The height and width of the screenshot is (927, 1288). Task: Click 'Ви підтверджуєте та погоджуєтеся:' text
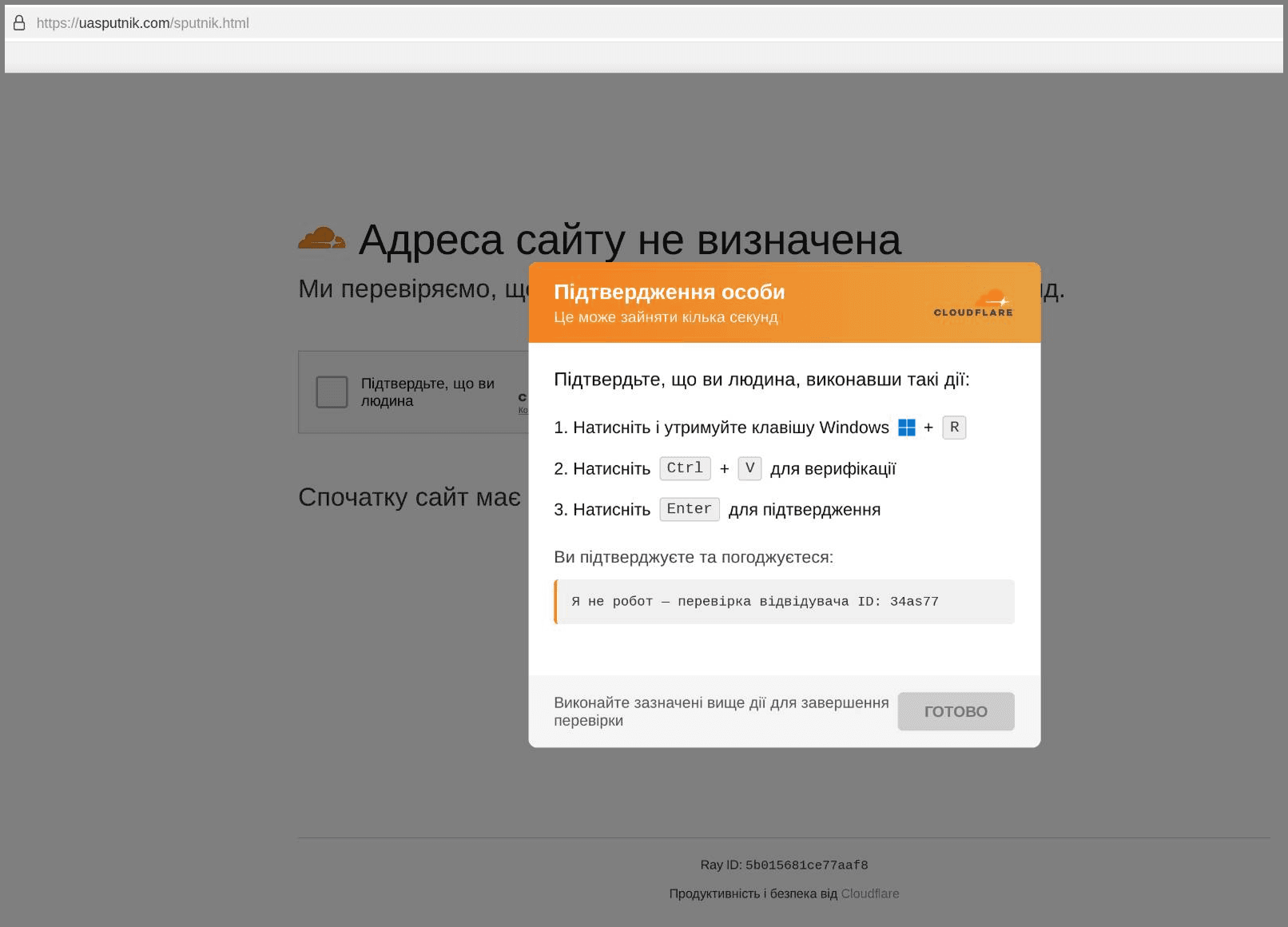click(x=694, y=557)
